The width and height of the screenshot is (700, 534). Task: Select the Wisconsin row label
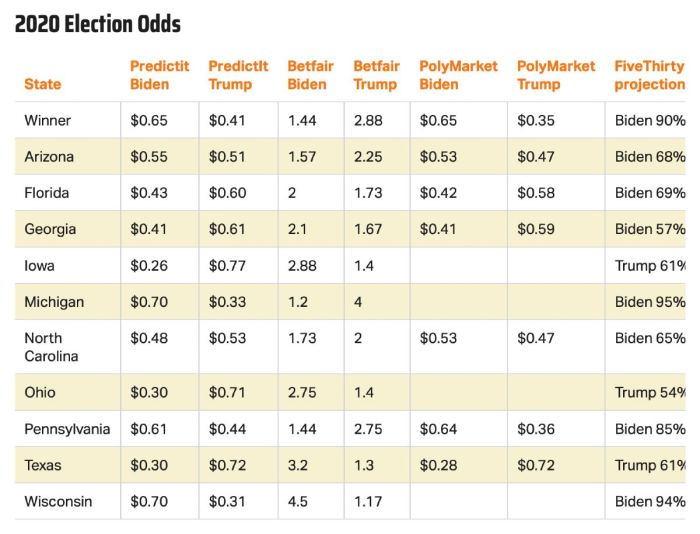coord(58,501)
